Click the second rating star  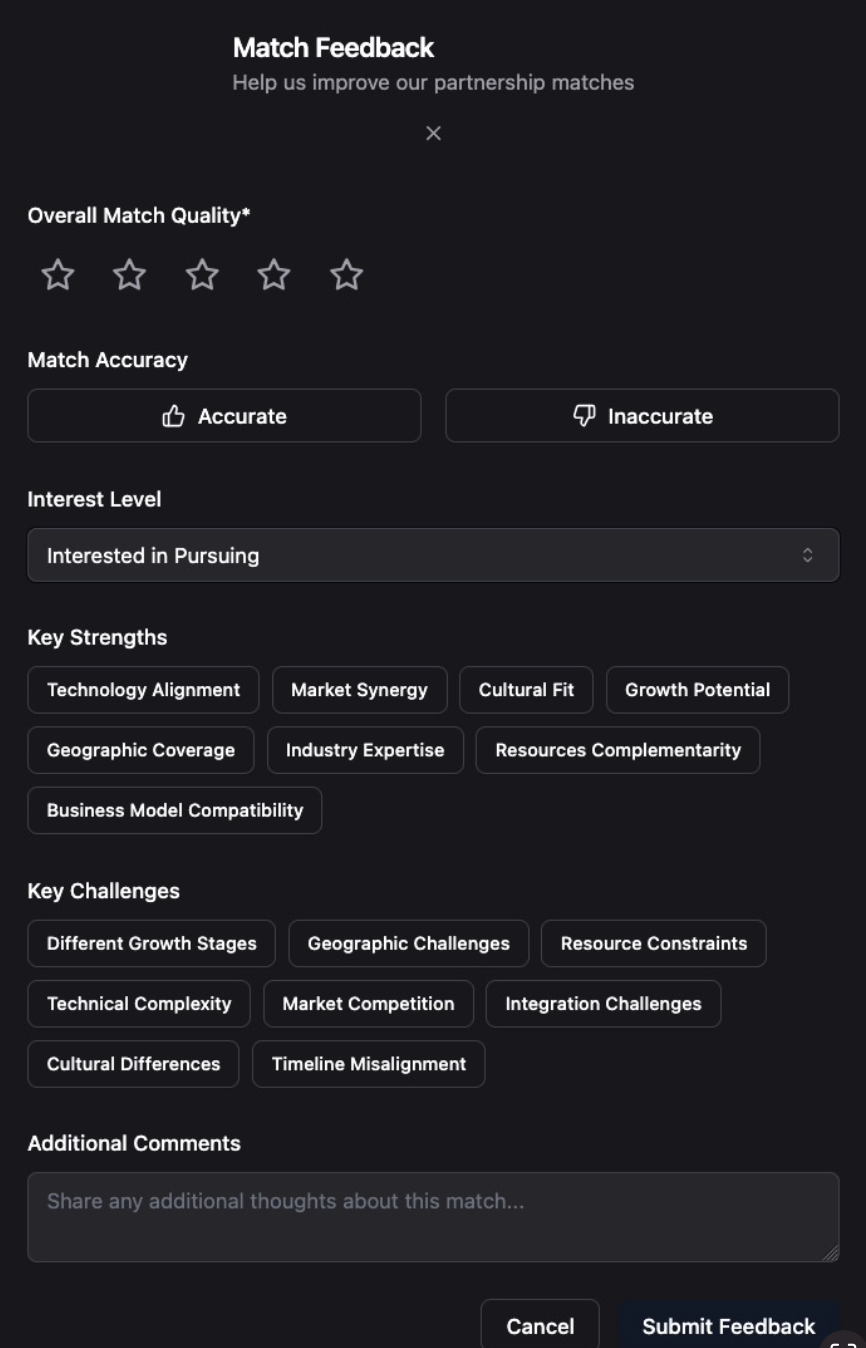(x=130, y=275)
